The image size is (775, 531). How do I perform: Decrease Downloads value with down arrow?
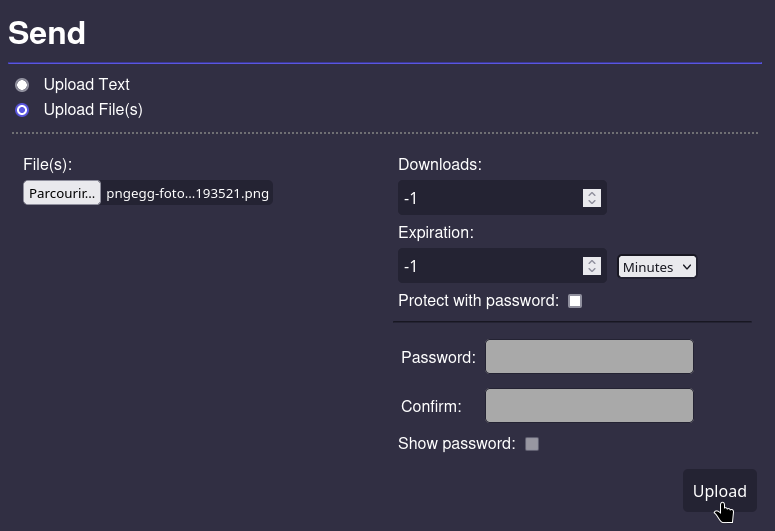[592, 202]
